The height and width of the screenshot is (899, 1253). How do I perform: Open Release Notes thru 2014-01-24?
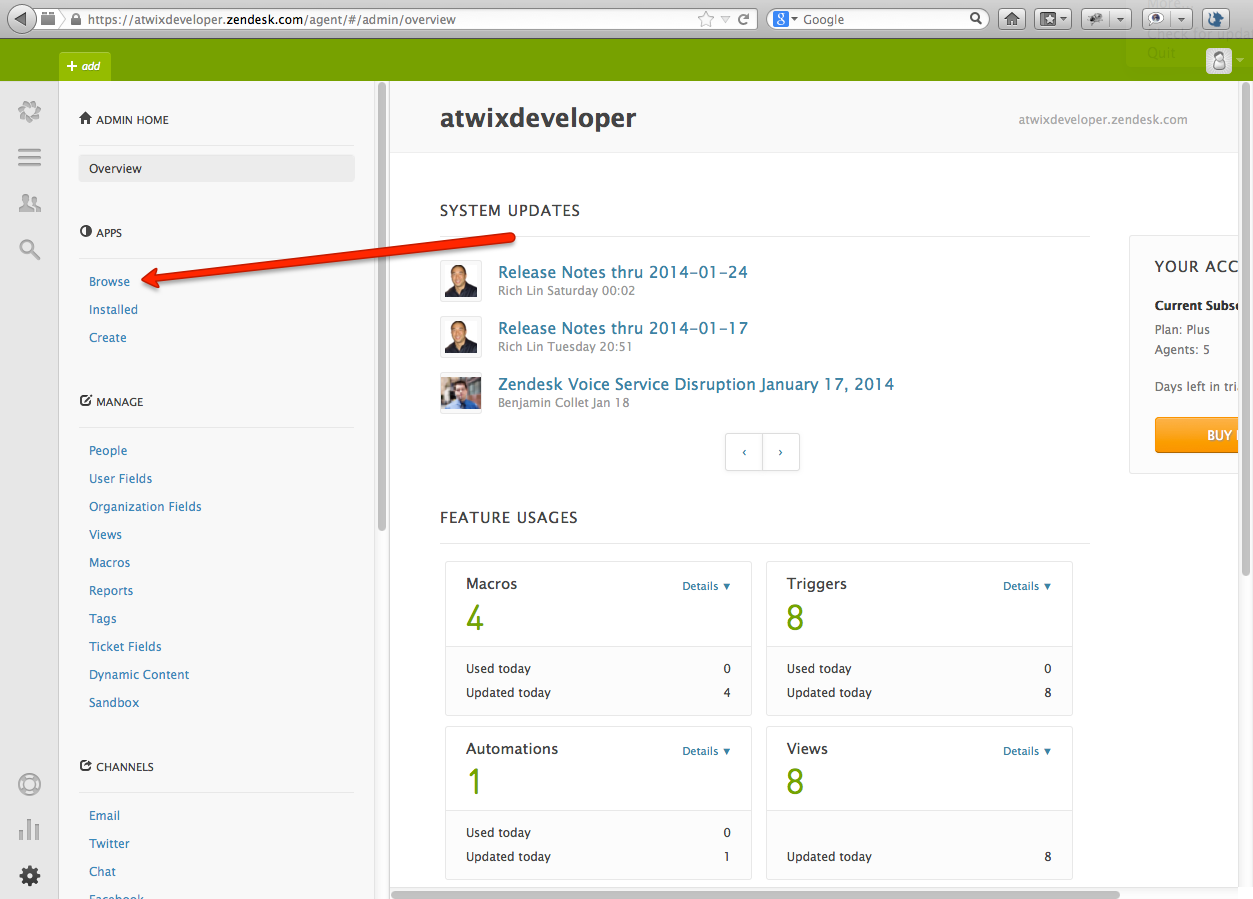tap(623, 272)
